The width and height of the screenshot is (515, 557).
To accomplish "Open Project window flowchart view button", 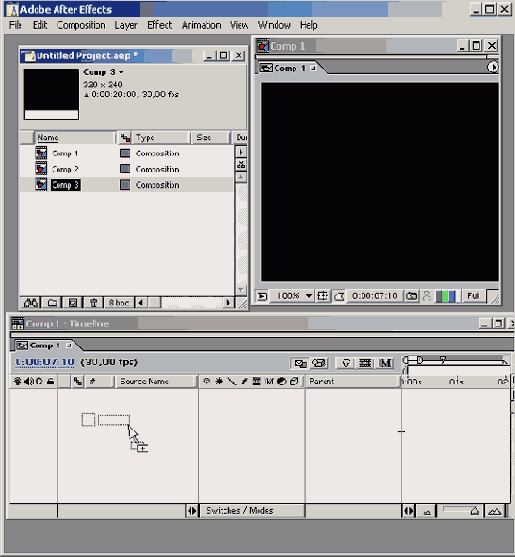I will tap(241, 164).
